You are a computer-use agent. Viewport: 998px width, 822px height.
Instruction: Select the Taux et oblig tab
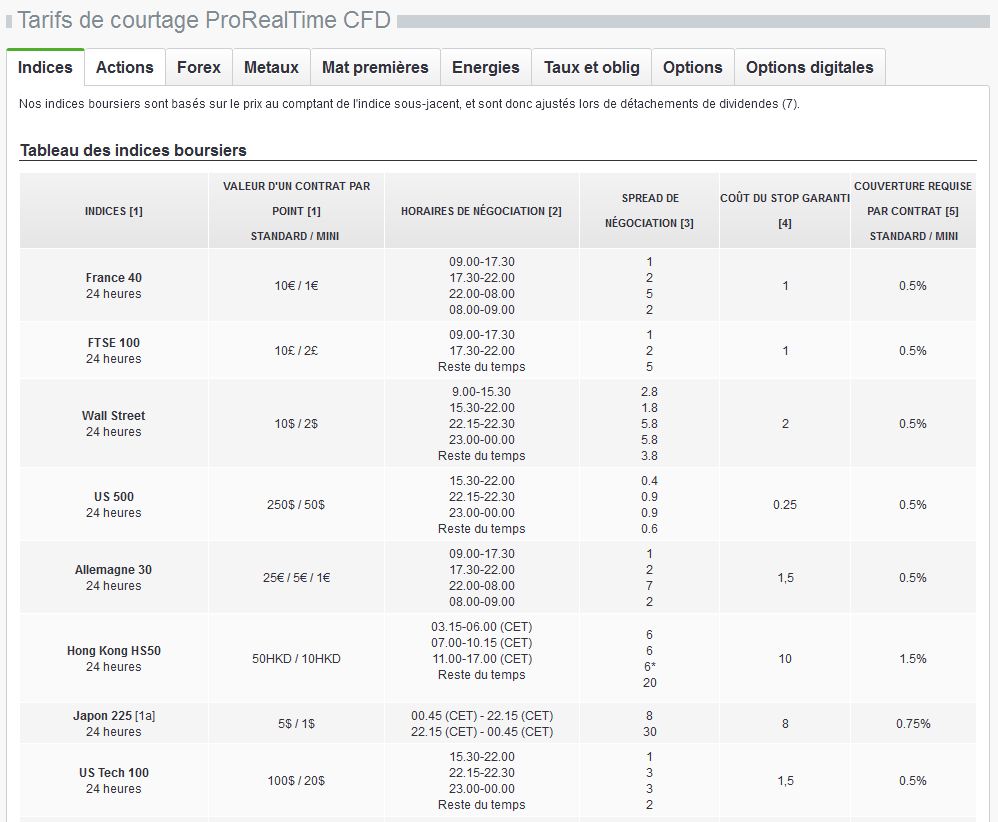point(592,67)
